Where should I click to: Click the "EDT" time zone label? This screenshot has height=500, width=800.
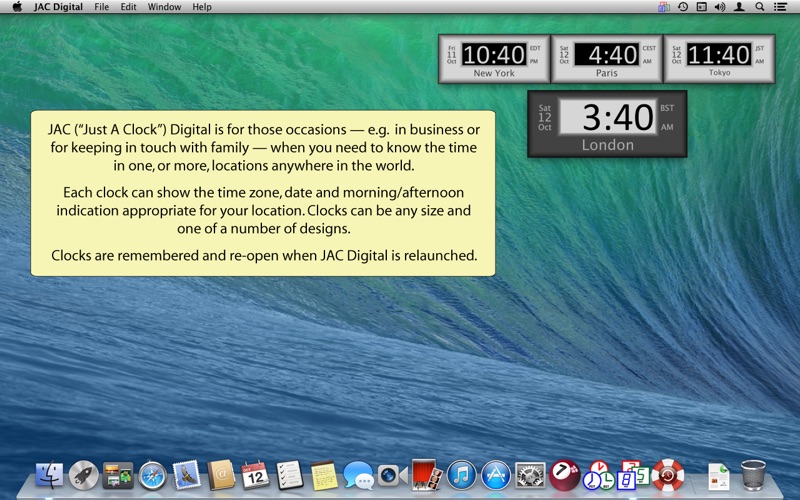coord(535,48)
